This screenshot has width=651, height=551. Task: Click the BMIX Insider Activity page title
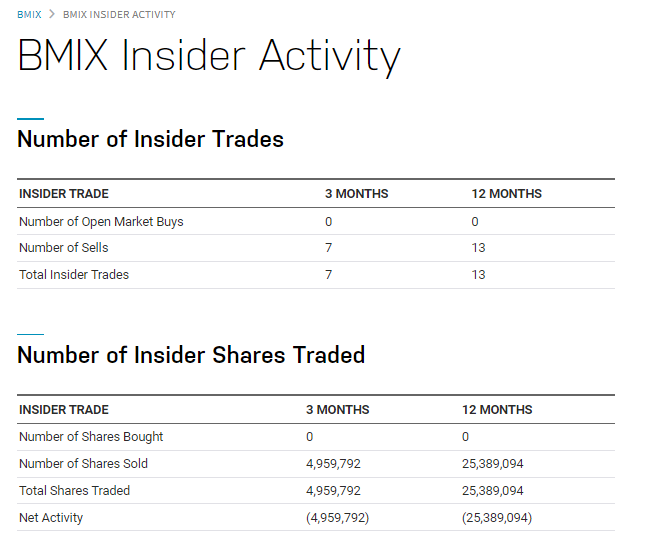tap(209, 56)
